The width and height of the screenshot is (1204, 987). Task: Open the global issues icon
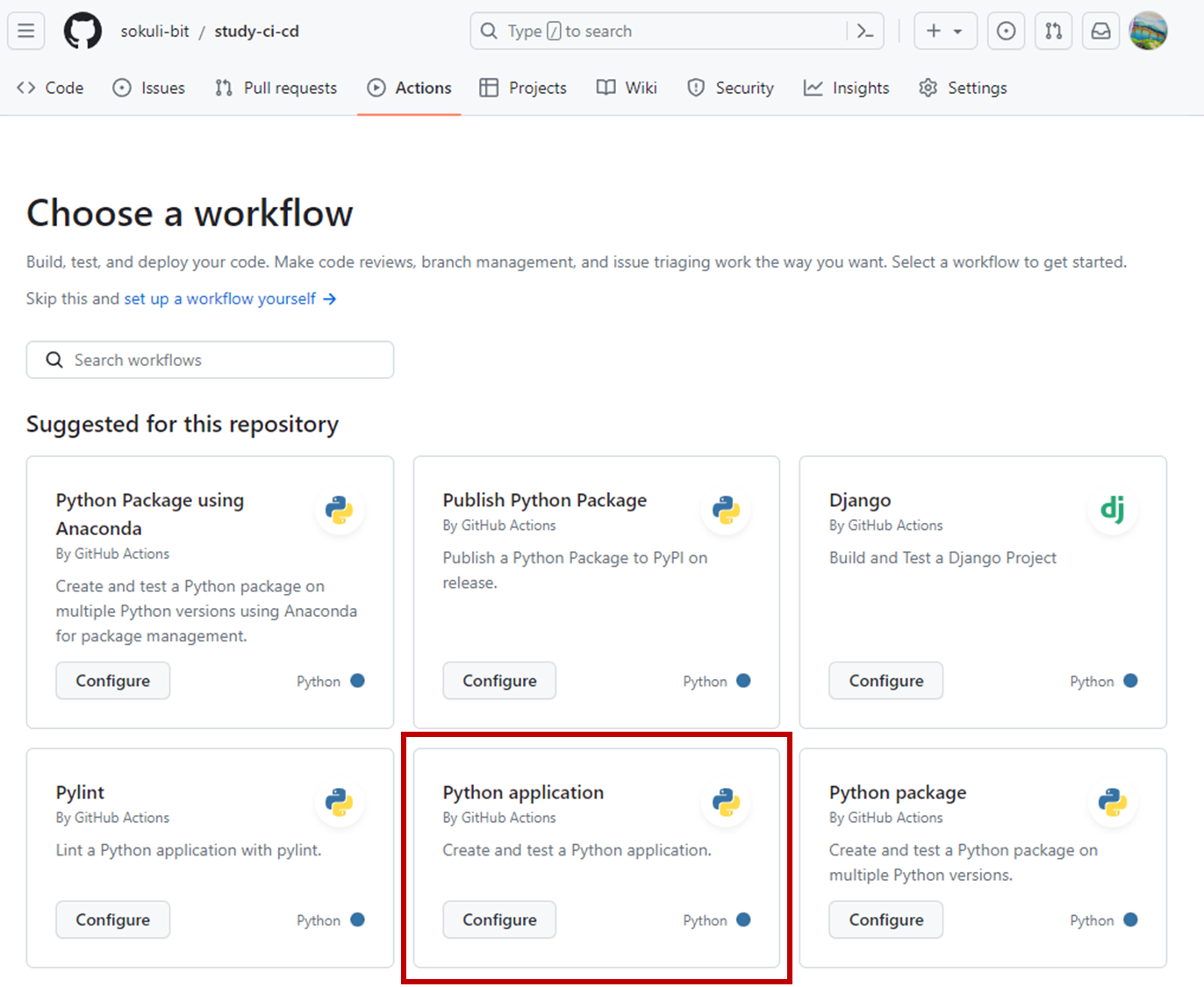coord(1007,31)
